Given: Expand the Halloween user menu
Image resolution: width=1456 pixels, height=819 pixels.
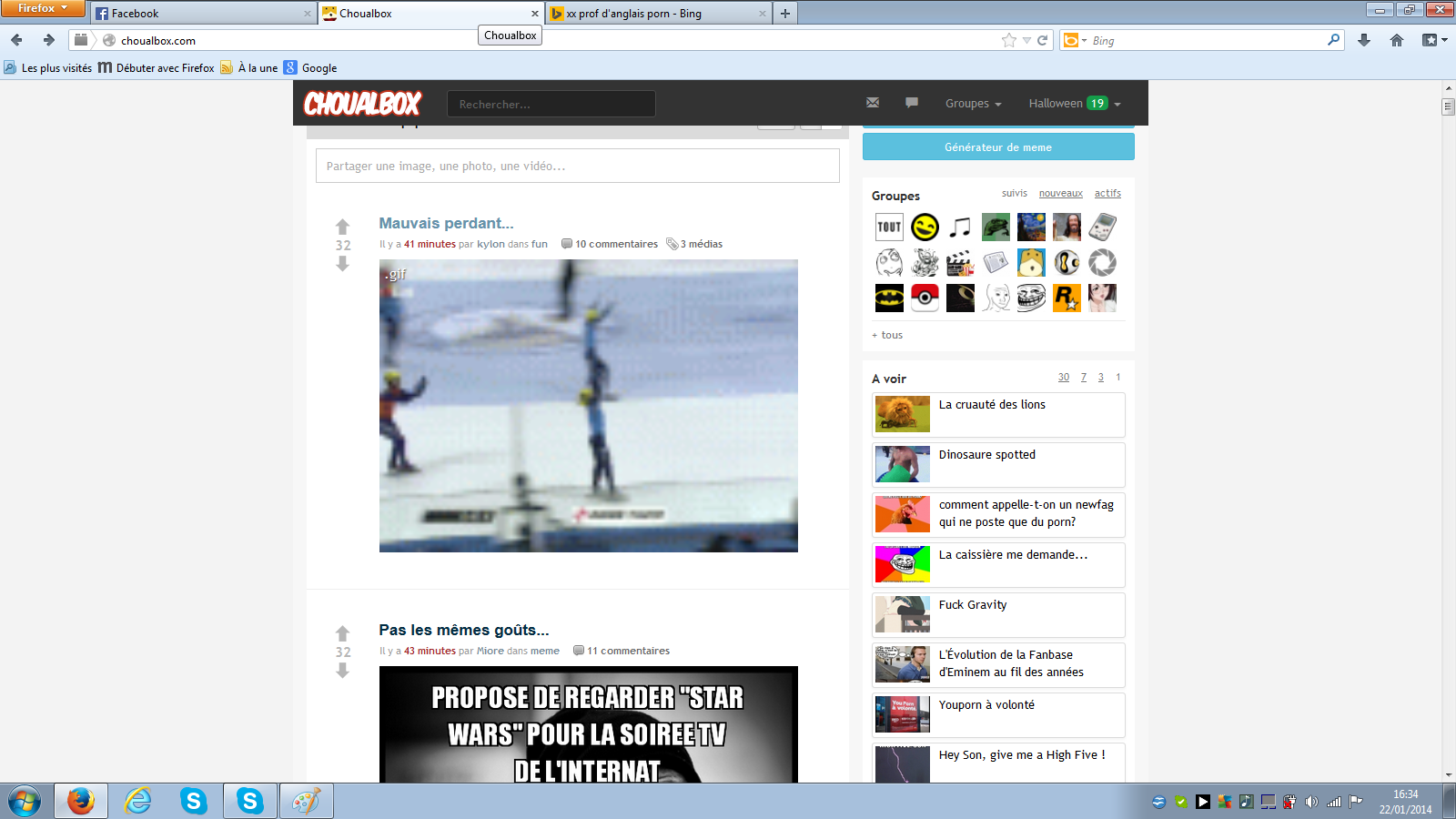Looking at the screenshot, I should [x=1074, y=104].
